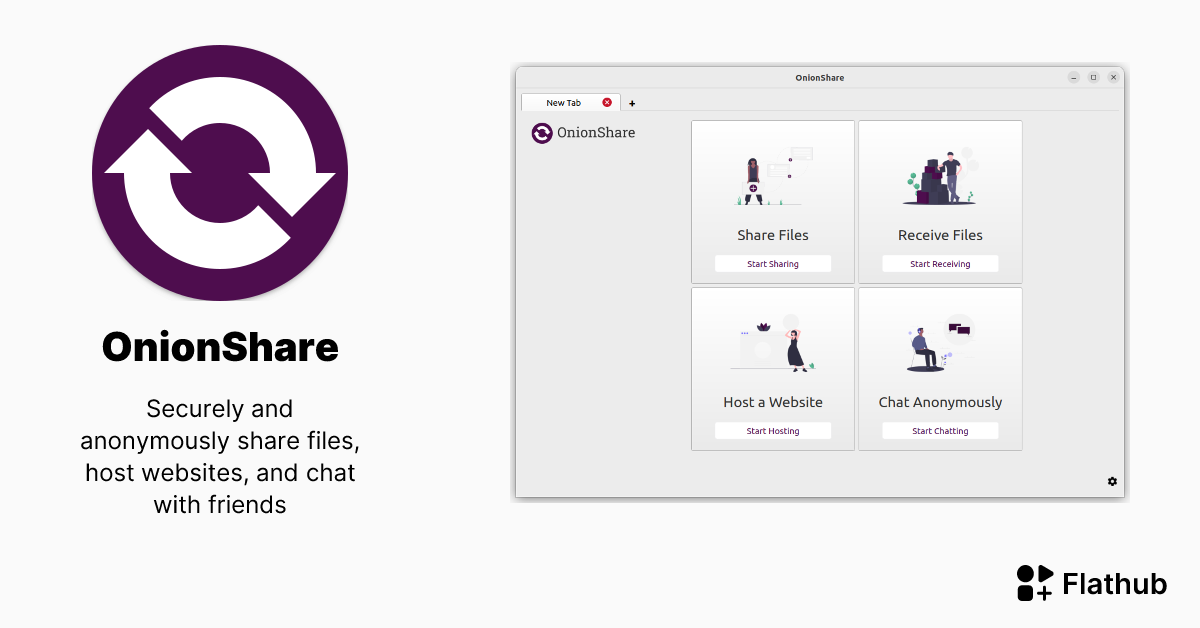
Task: Click the OnionShare title bar
Action: 820,77
